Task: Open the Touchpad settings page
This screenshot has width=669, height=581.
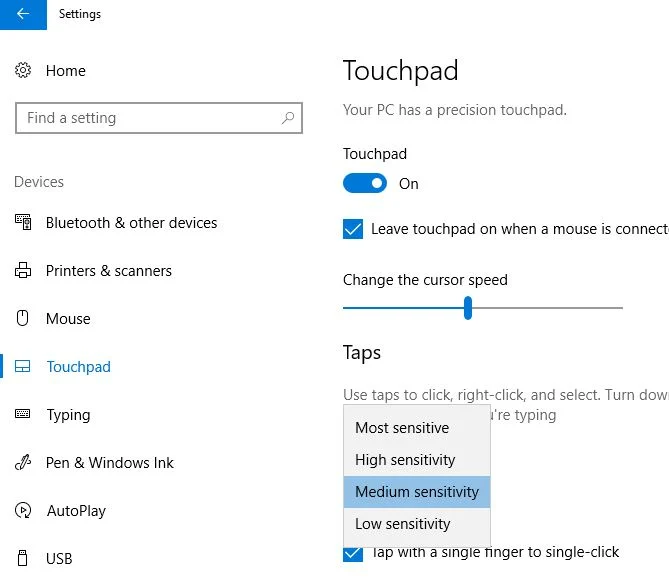Action: pos(78,367)
